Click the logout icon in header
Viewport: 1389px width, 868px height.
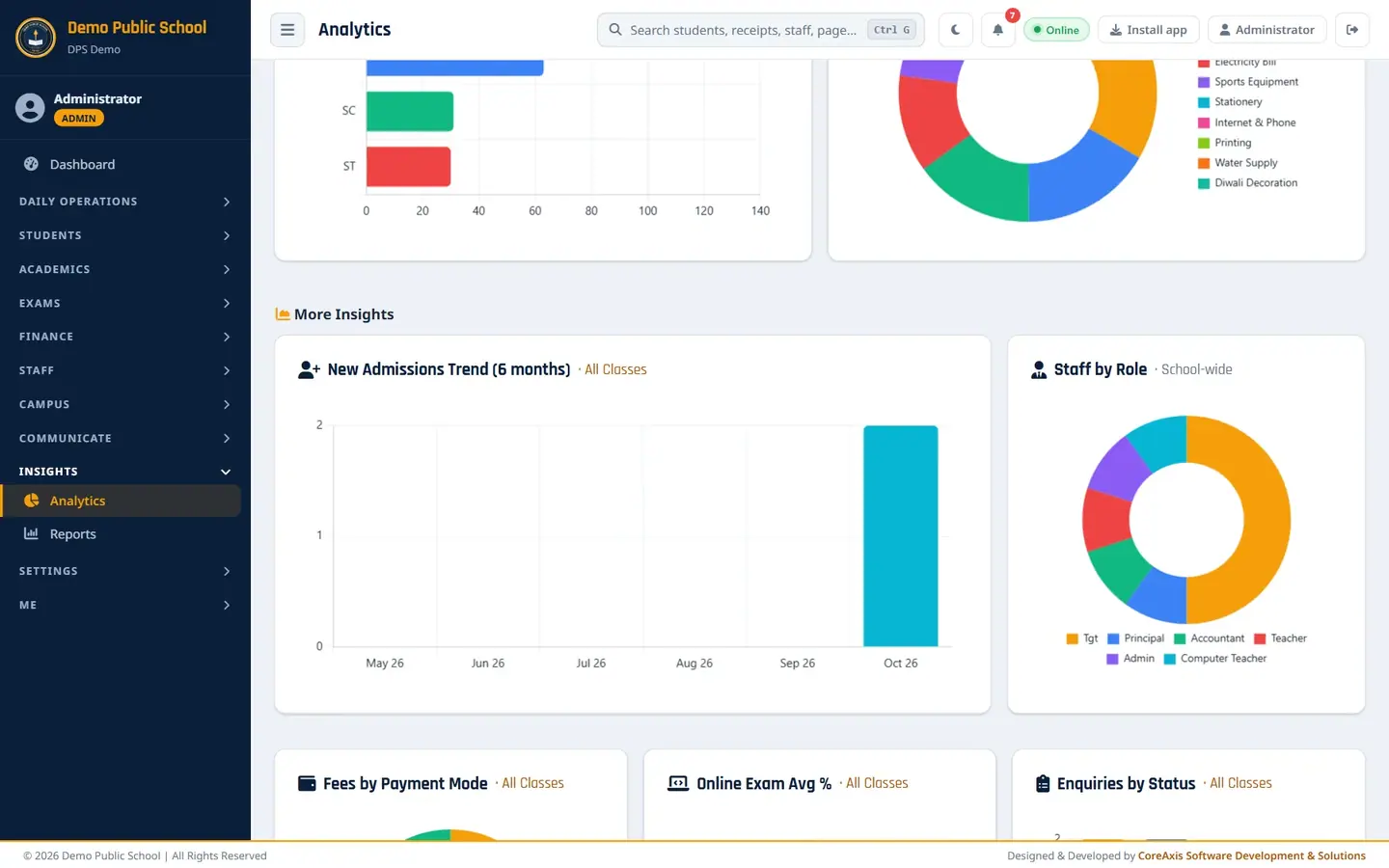(x=1352, y=30)
